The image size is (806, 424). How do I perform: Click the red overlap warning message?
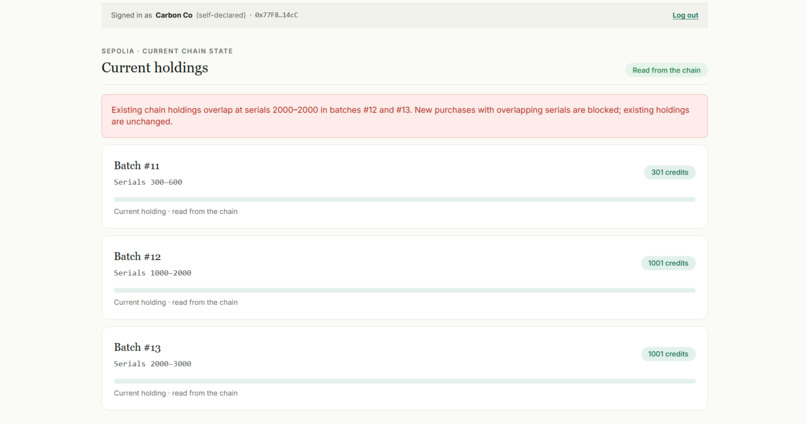click(405, 116)
